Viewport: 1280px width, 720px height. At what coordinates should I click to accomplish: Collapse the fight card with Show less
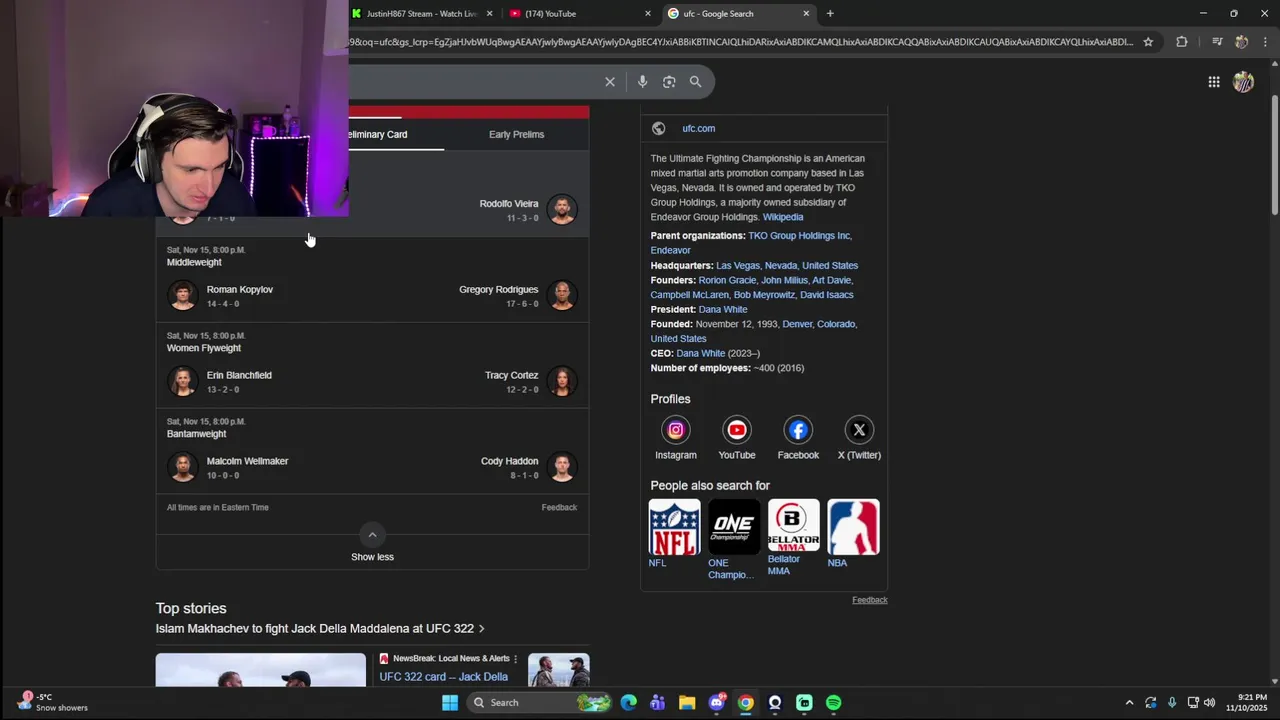pos(372,545)
